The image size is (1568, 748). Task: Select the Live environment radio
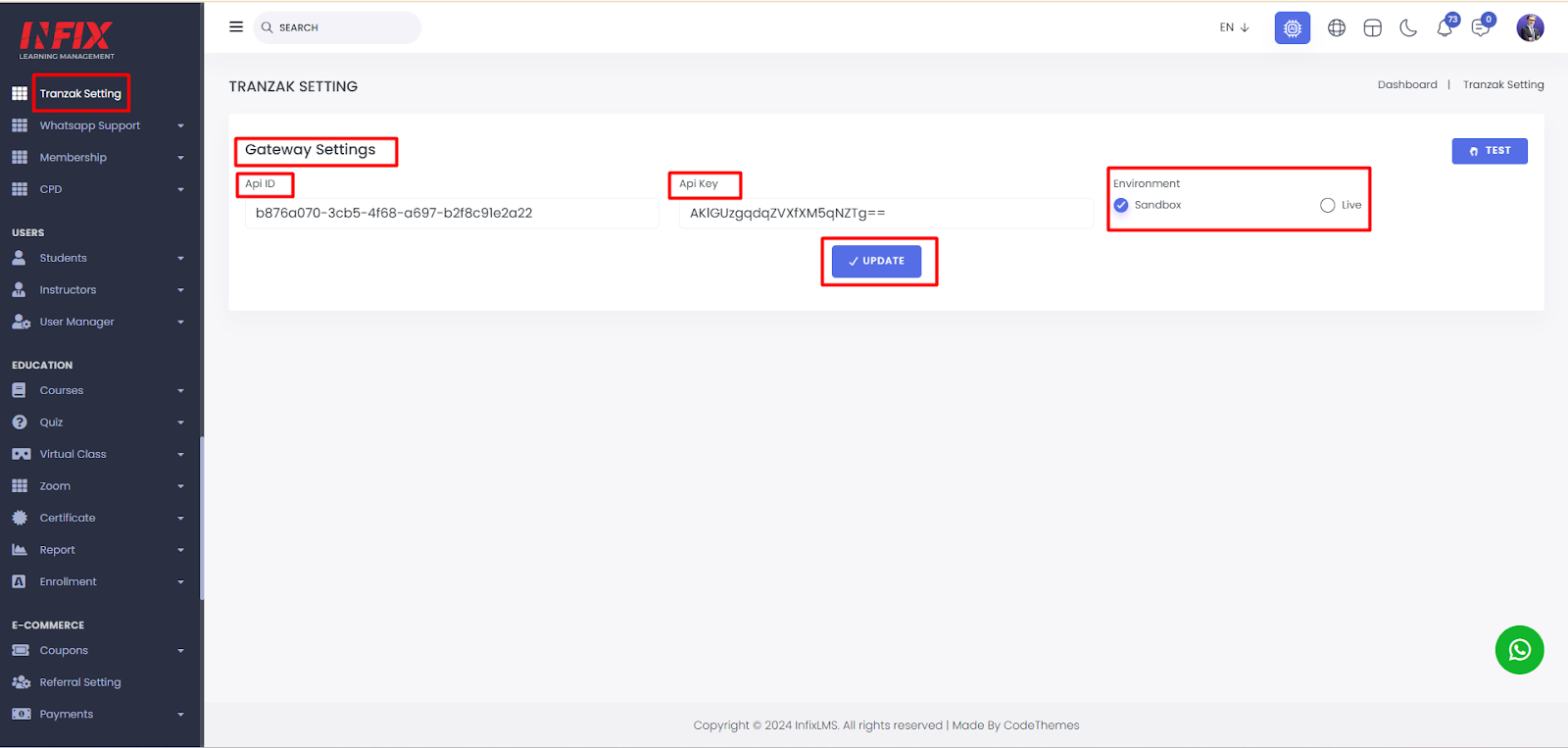[x=1327, y=205]
